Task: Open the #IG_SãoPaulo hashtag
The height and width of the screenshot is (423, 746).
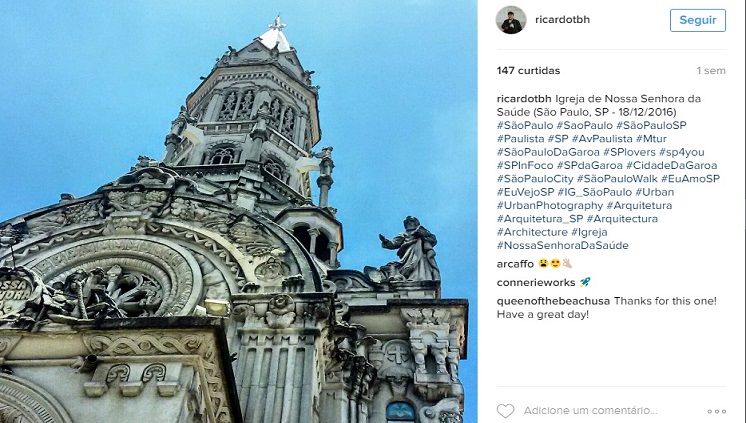Action: click(x=595, y=192)
